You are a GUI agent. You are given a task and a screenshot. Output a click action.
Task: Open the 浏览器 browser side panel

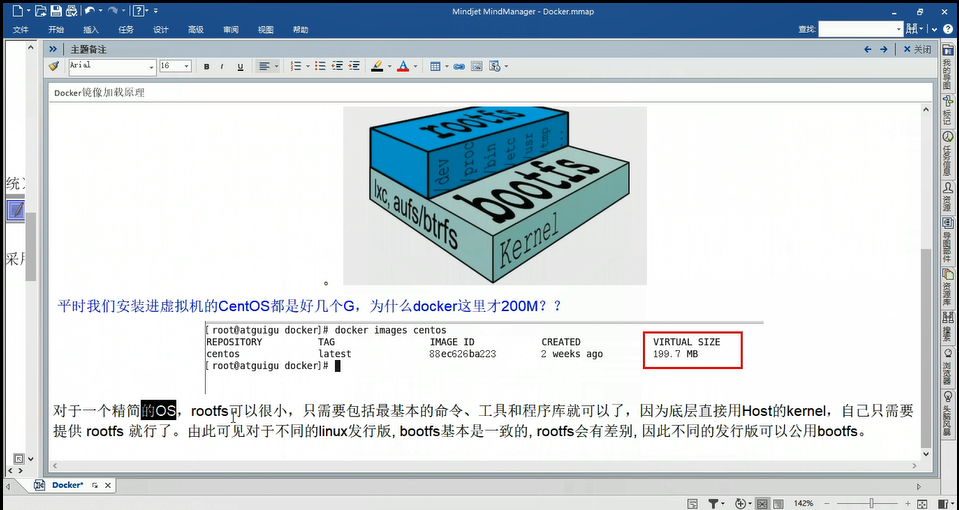[x=947, y=366]
